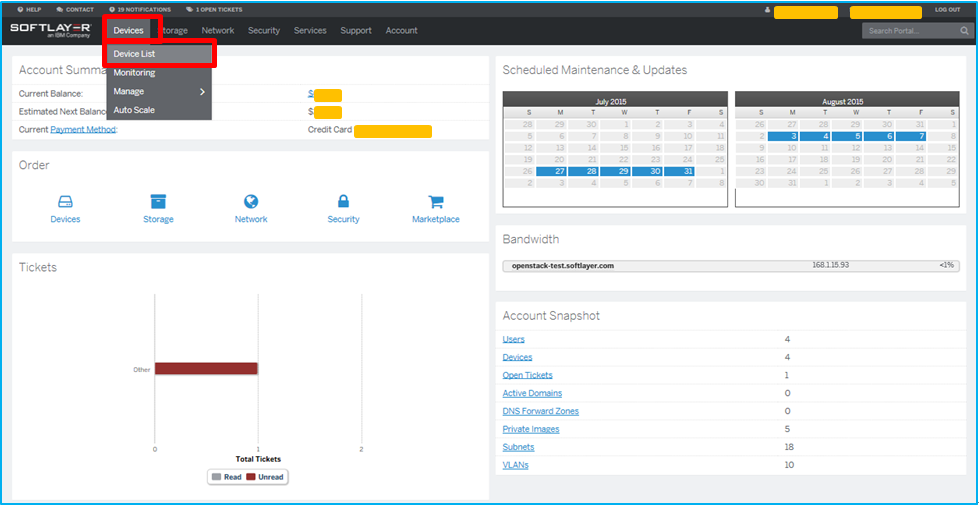Click the Marketplace cart icon
The width and height of the screenshot is (979, 506).
(x=435, y=201)
